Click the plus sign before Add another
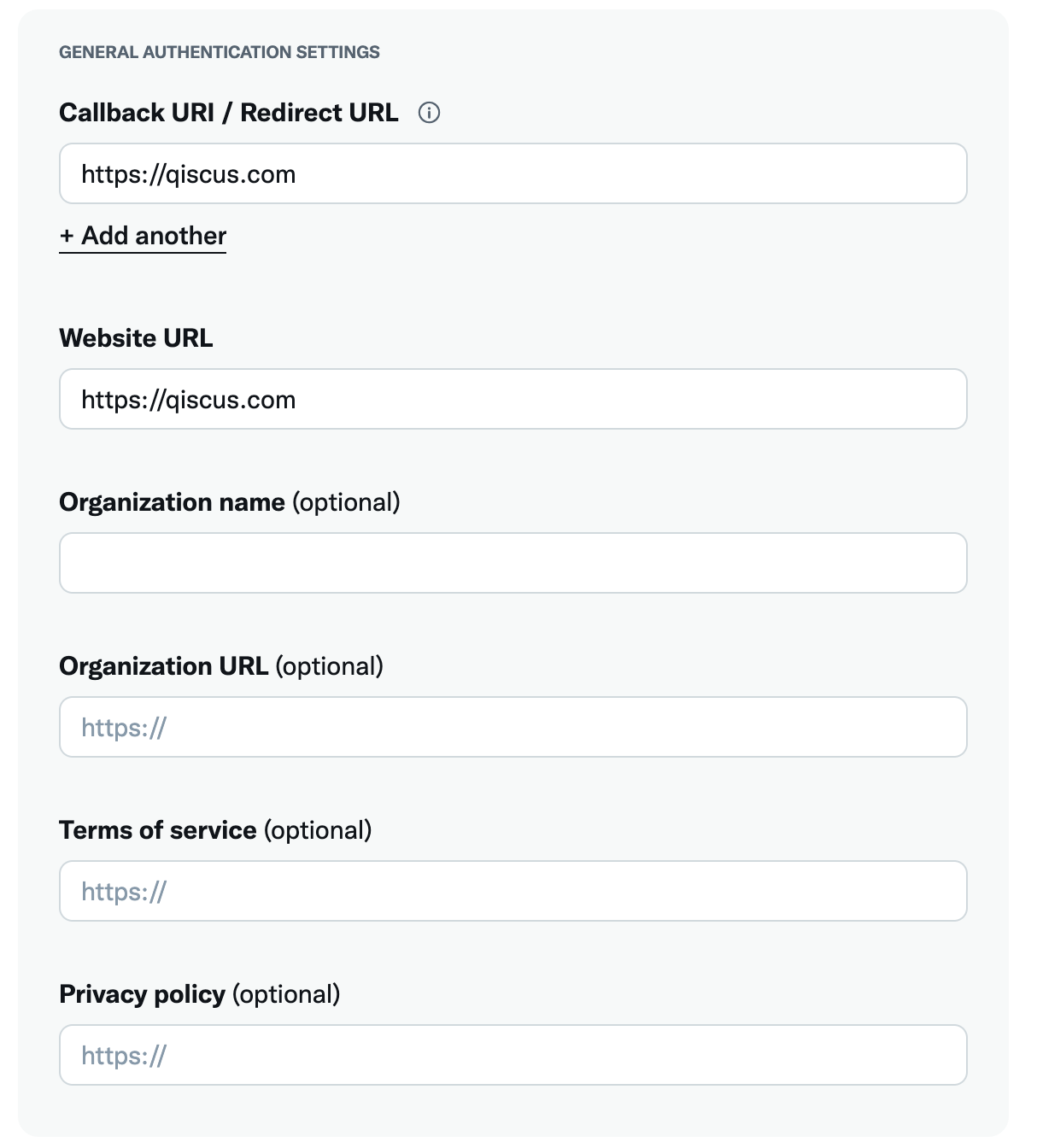This screenshot has height=1148, width=1037. click(x=67, y=237)
